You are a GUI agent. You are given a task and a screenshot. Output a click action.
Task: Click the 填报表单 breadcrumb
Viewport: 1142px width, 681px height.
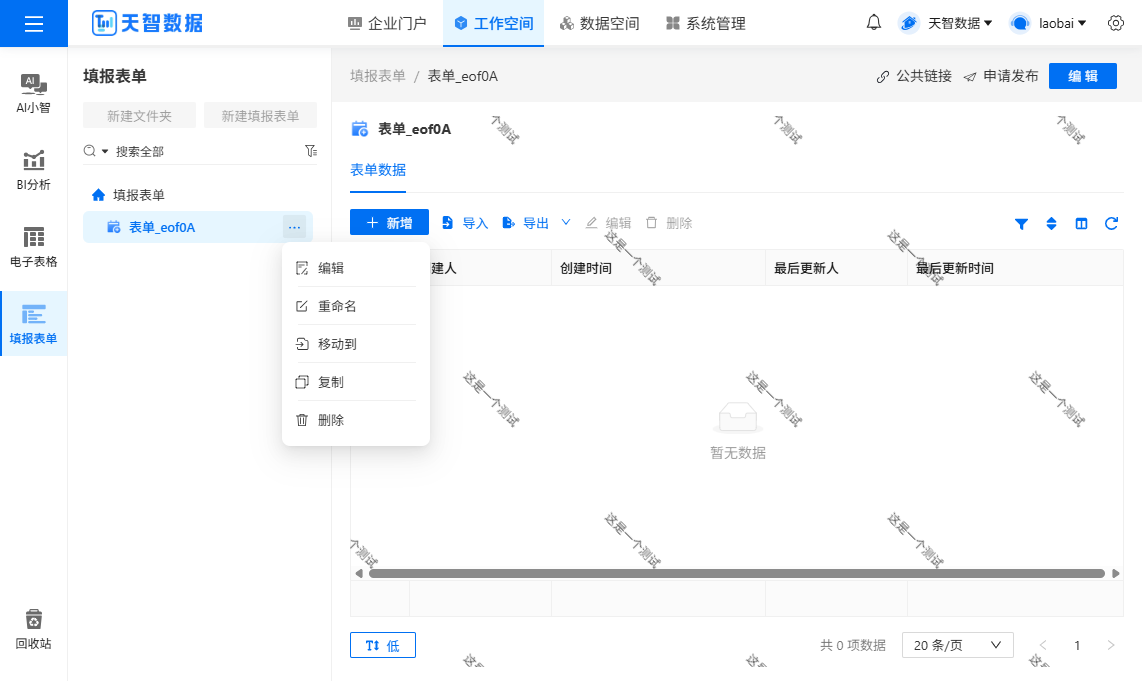(x=378, y=76)
